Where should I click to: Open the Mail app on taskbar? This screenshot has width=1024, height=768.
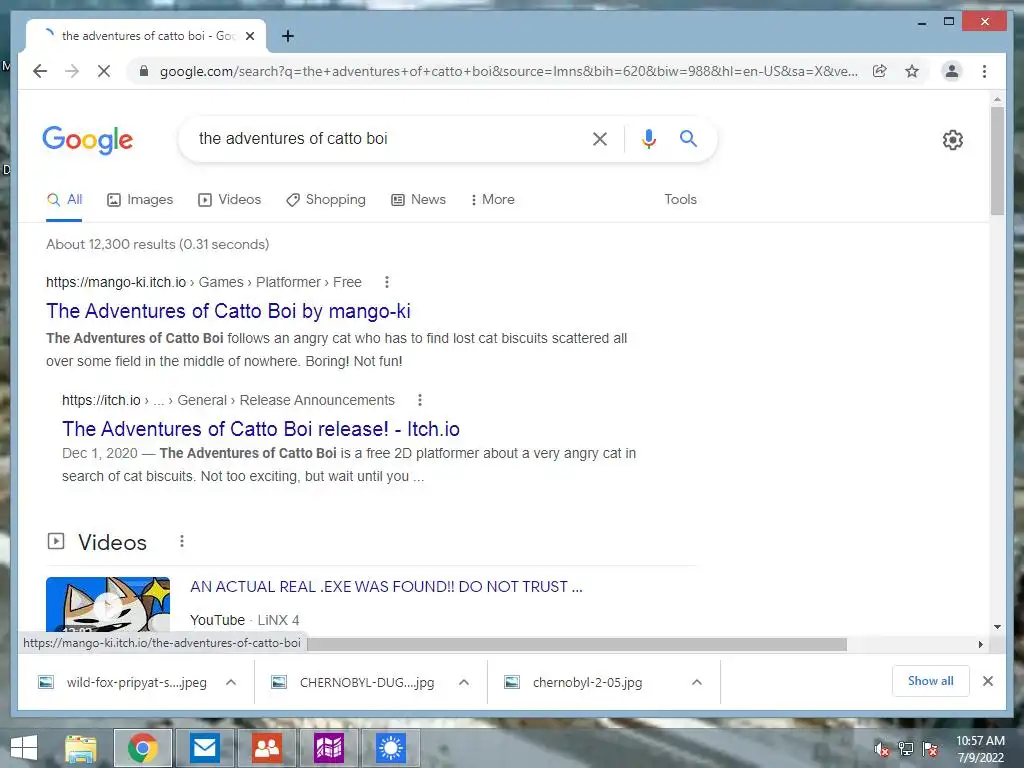coord(204,748)
